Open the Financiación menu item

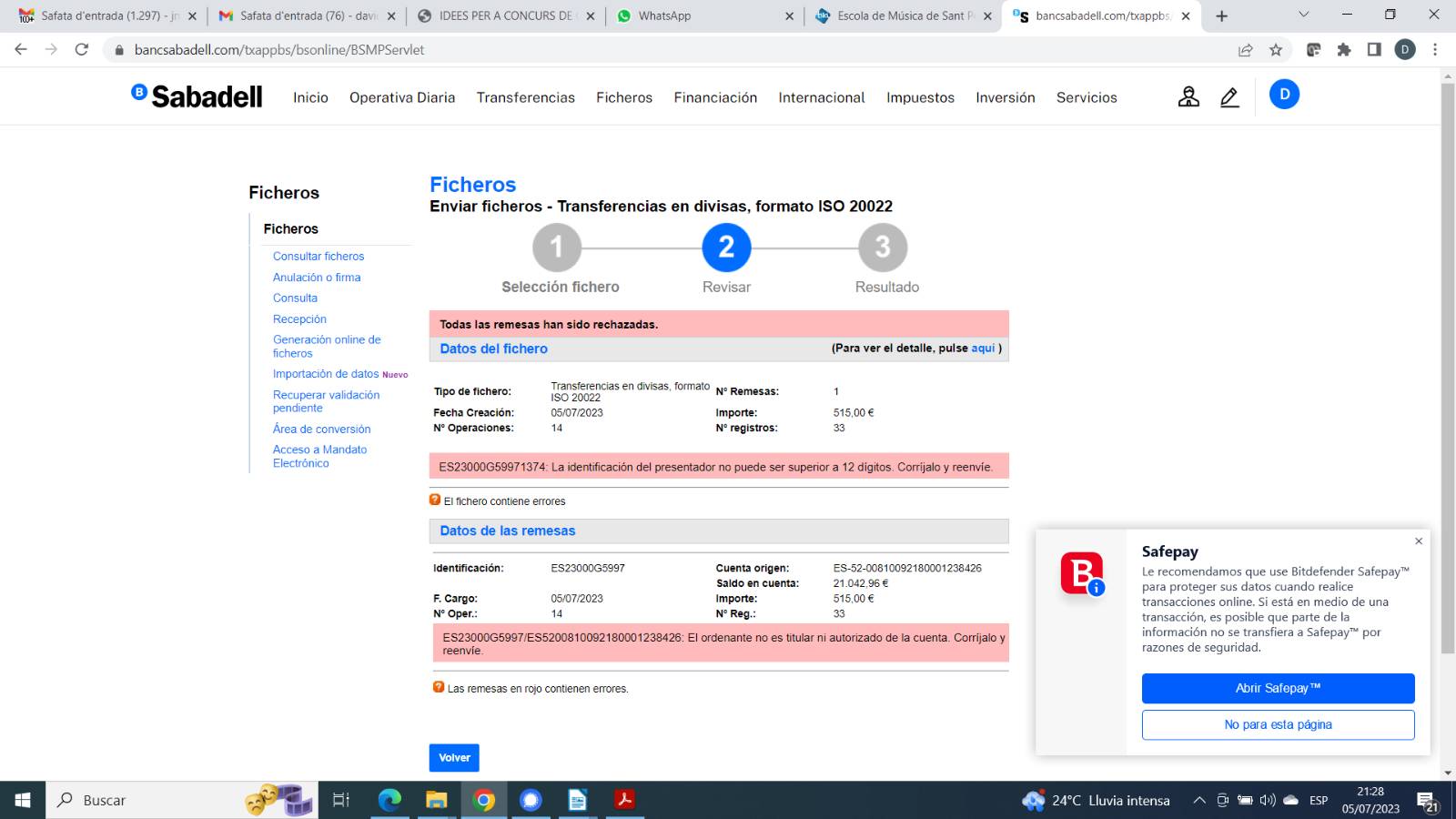(714, 97)
